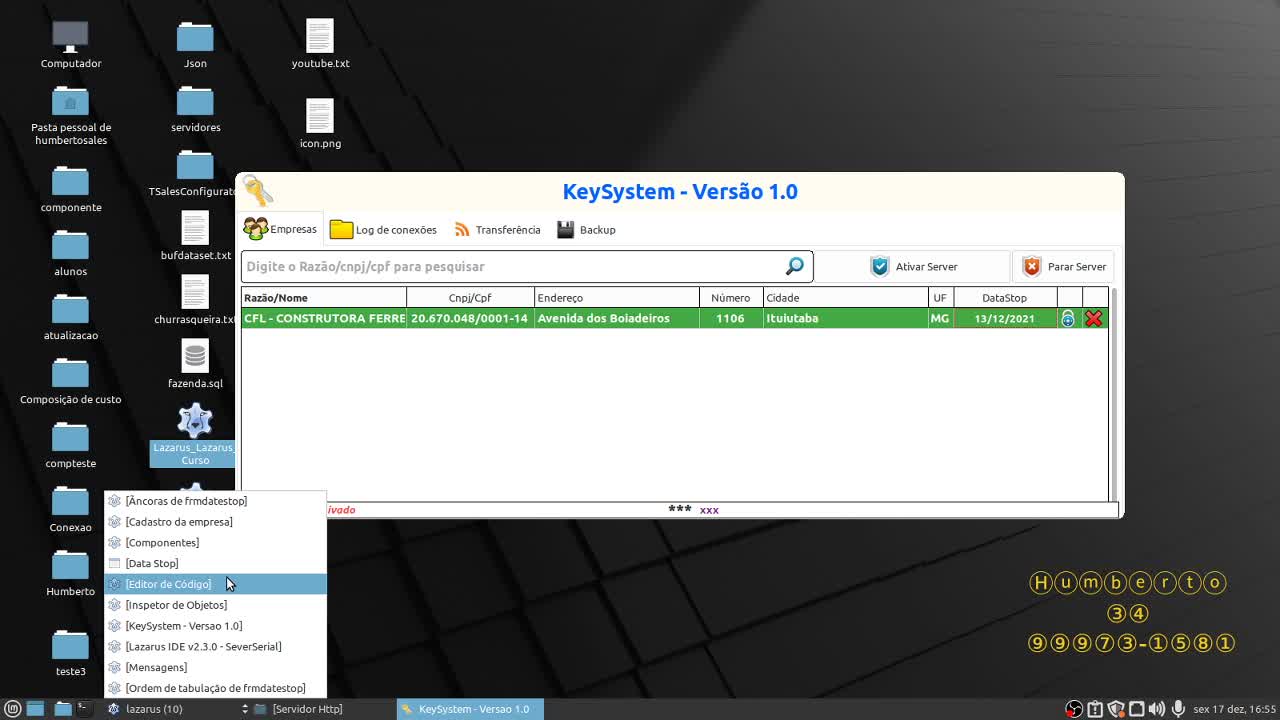Click taskbar expand arrows next to lazarus group
The width and height of the screenshot is (1280, 720).
244,709
